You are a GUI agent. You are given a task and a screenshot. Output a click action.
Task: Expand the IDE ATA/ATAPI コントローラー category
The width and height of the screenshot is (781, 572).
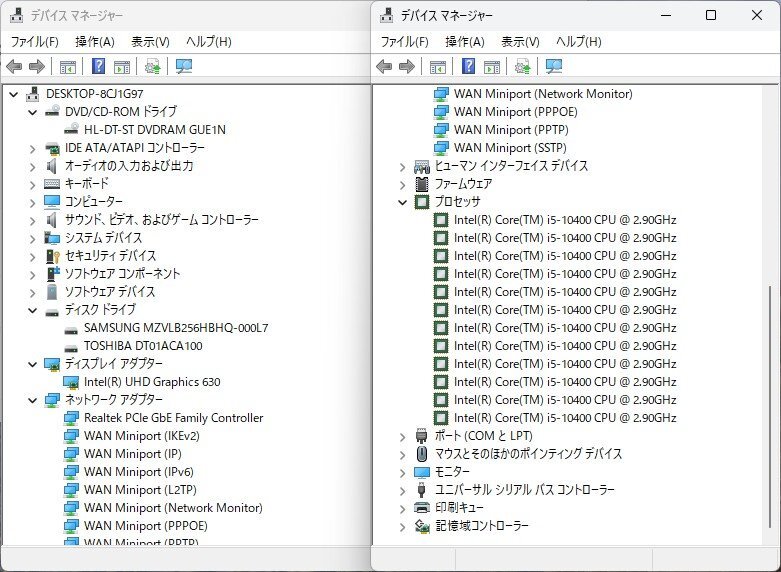point(32,148)
